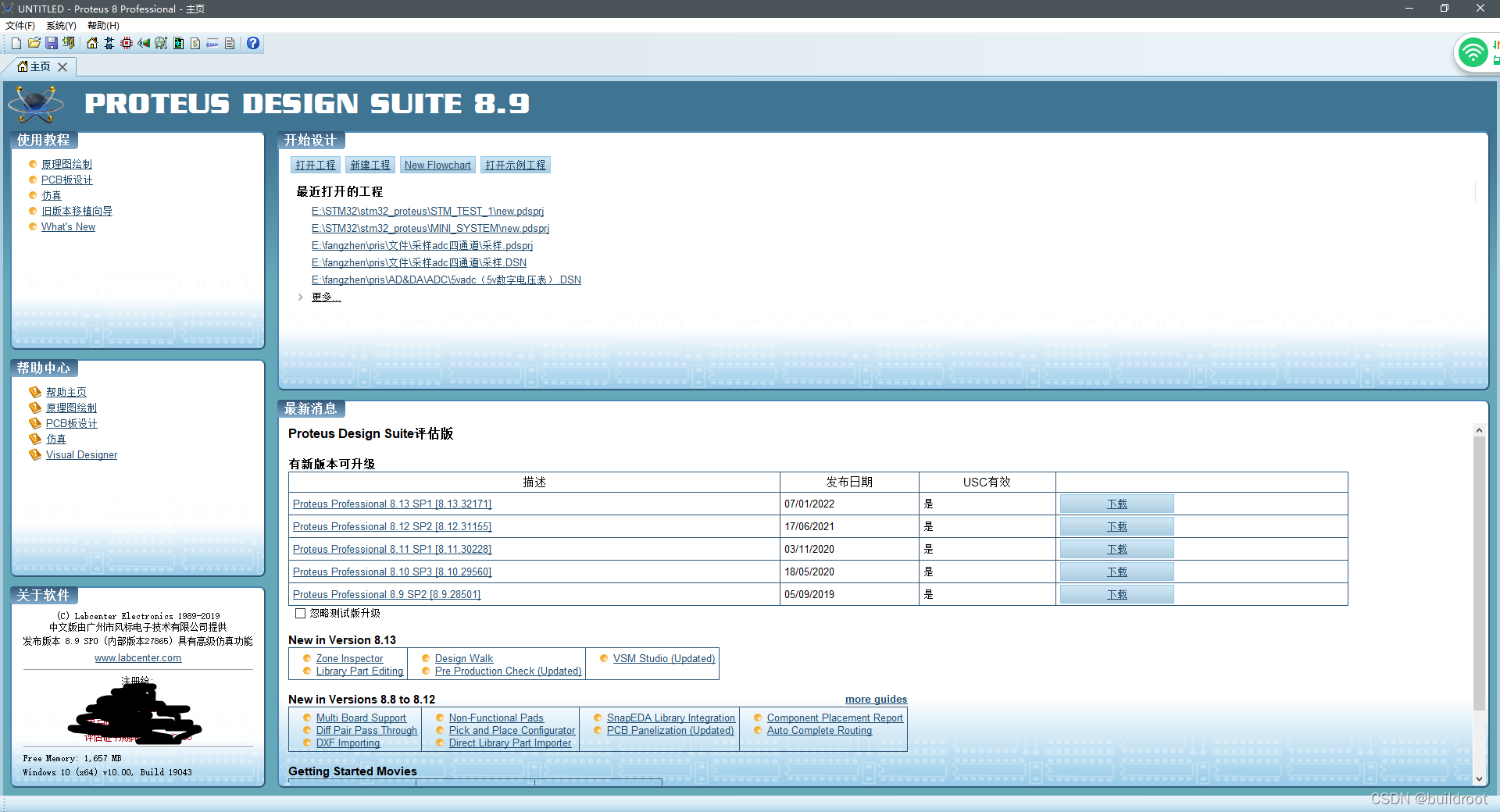Open the PCB板设计 tutorial link

pyautogui.click(x=67, y=180)
